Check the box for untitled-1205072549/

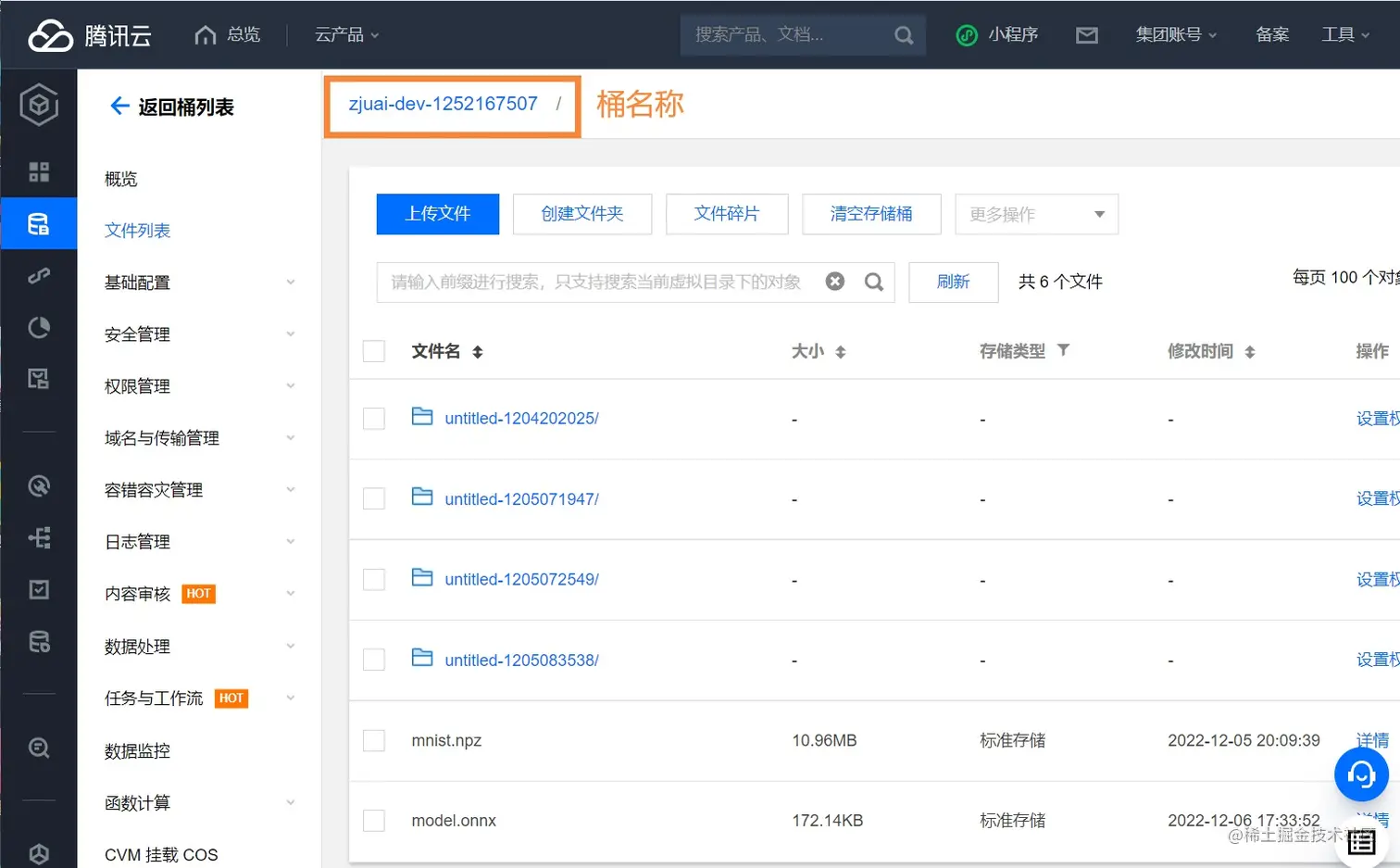pos(374,579)
